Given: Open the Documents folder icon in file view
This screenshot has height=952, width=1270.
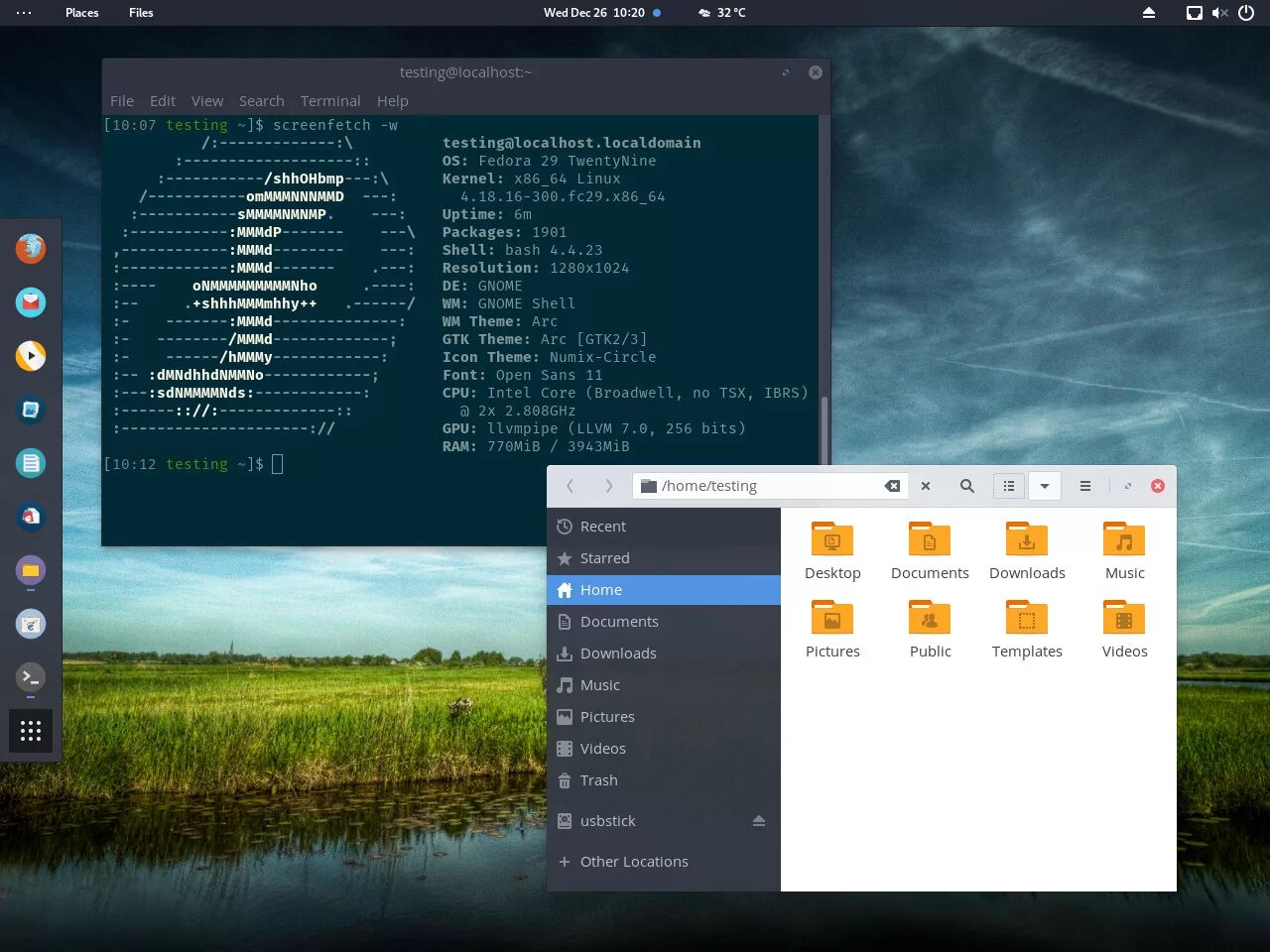Looking at the screenshot, I should 930,550.
